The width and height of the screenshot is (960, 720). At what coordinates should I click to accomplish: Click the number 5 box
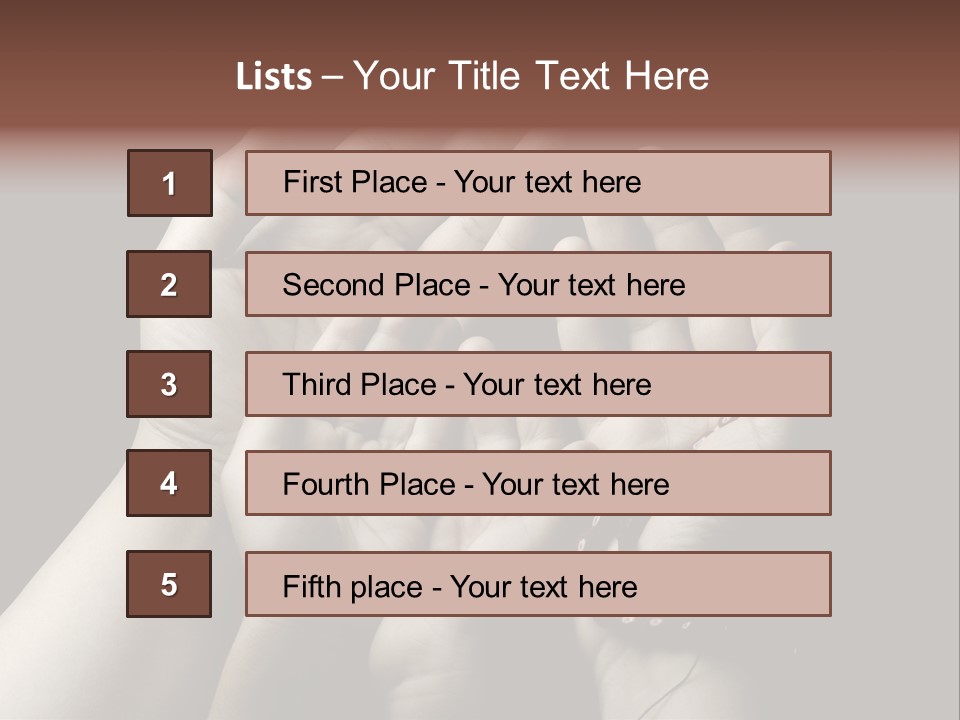tap(169, 584)
